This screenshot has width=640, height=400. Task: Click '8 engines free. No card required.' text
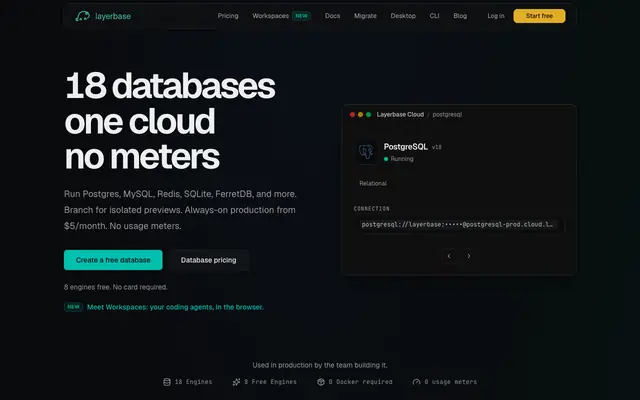point(116,287)
